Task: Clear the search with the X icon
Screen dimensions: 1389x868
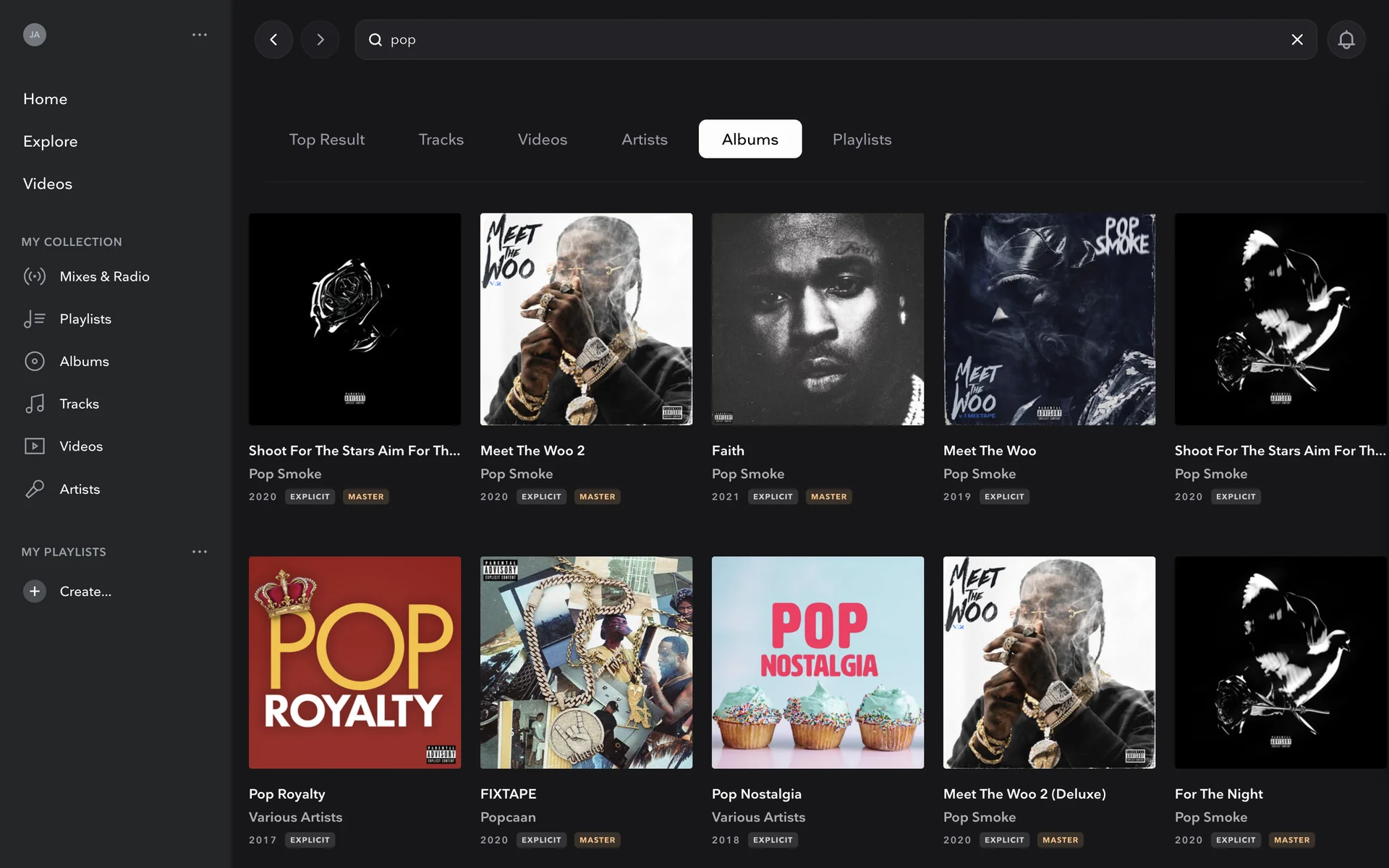Action: coord(1297,40)
